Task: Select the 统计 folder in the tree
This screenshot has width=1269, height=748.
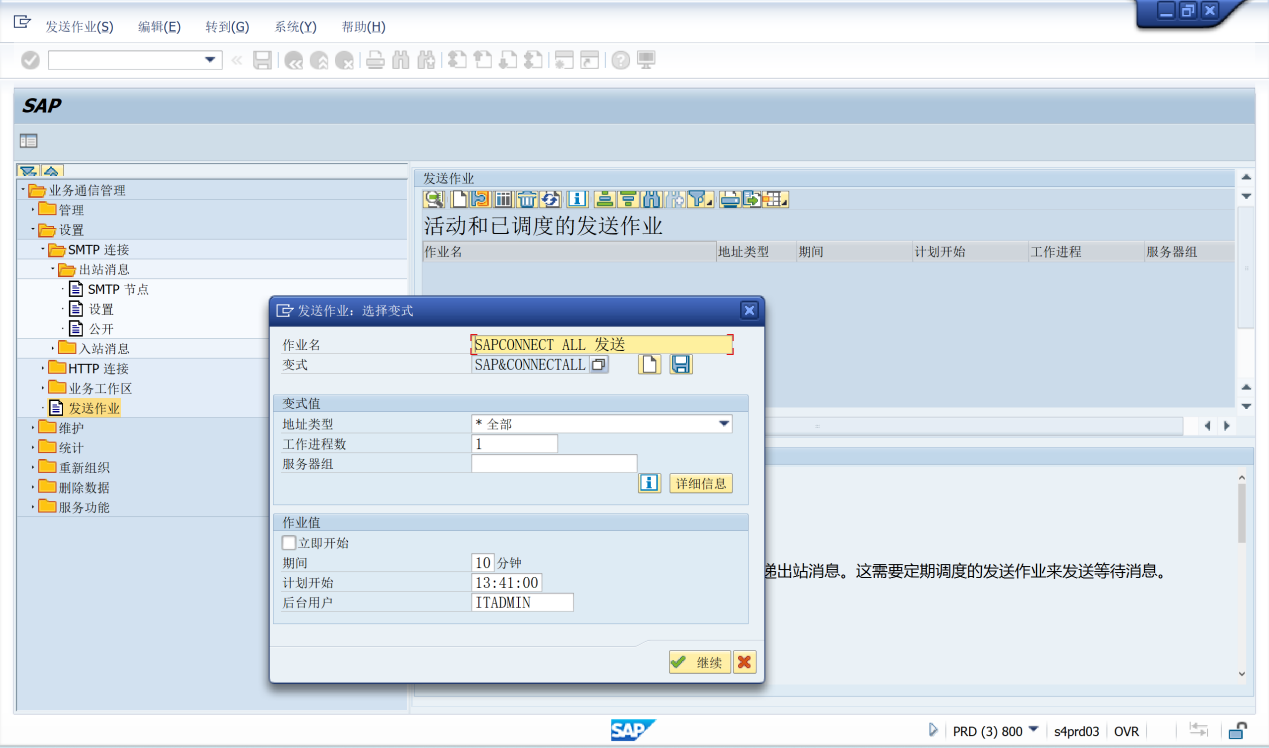Action: point(71,447)
